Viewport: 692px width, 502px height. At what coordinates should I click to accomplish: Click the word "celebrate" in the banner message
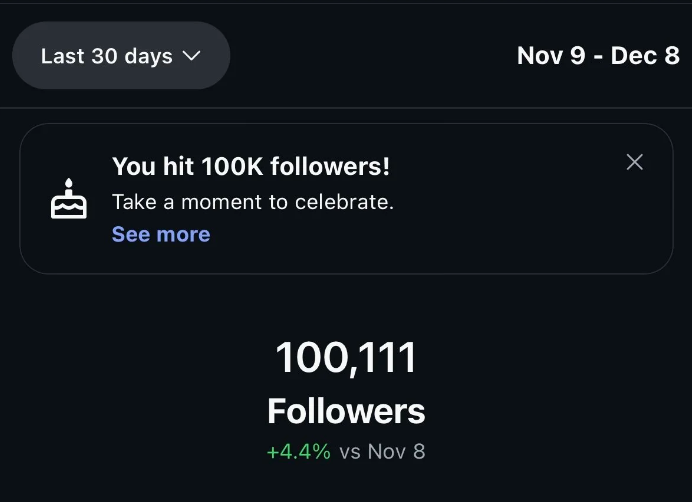pos(342,202)
